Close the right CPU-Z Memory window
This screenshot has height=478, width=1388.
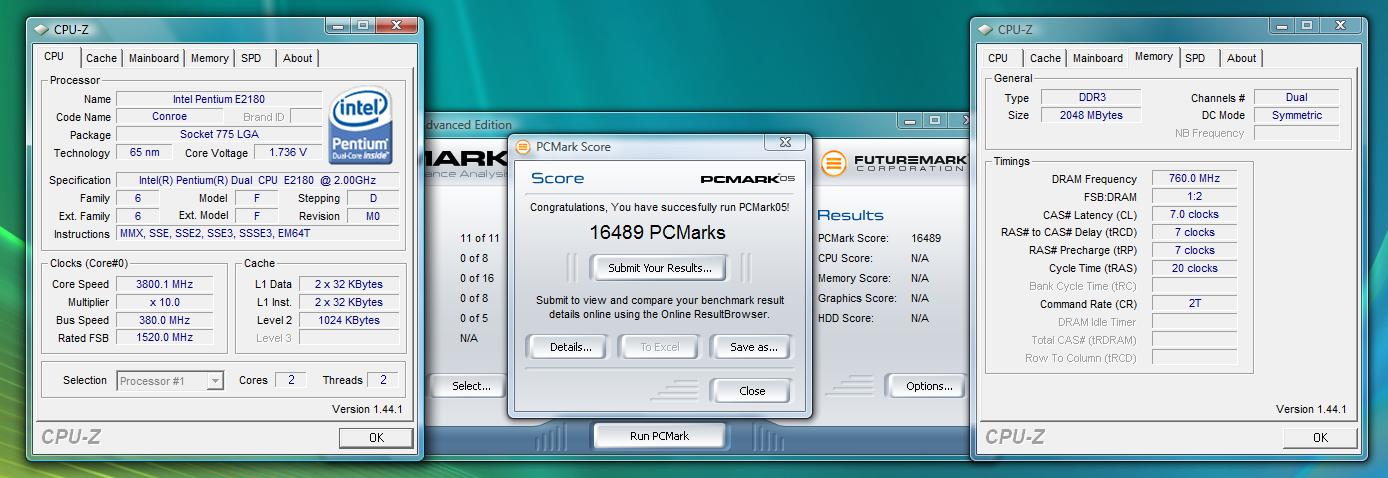click(1339, 25)
